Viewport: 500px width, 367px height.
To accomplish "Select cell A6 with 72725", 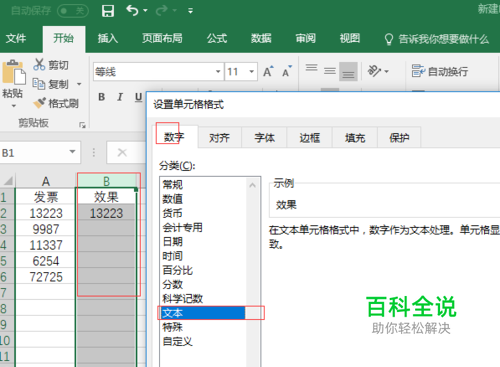I will 46,277.
